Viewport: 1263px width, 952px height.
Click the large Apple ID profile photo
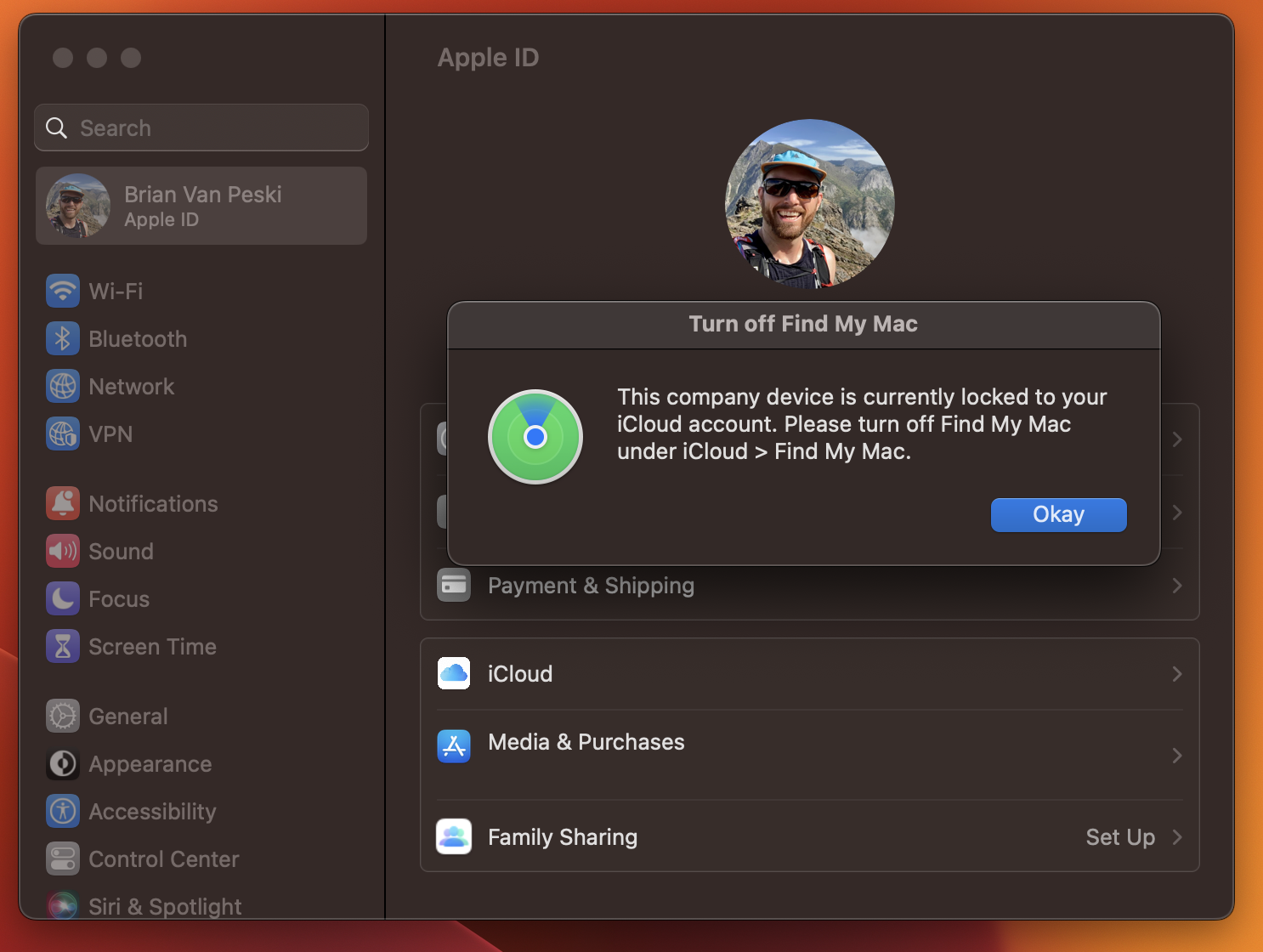pyautogui.click(x=809, y=204)
